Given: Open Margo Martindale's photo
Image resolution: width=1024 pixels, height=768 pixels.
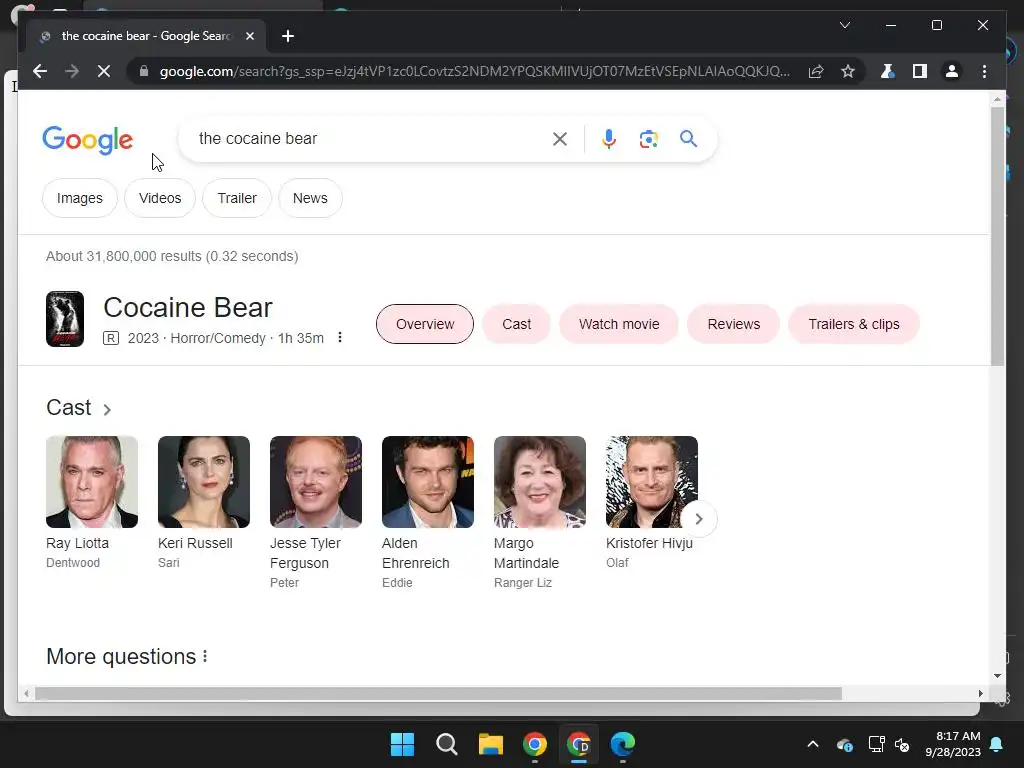Looking at the screenshot, I should pyautogui.click(x=540, y=482).
